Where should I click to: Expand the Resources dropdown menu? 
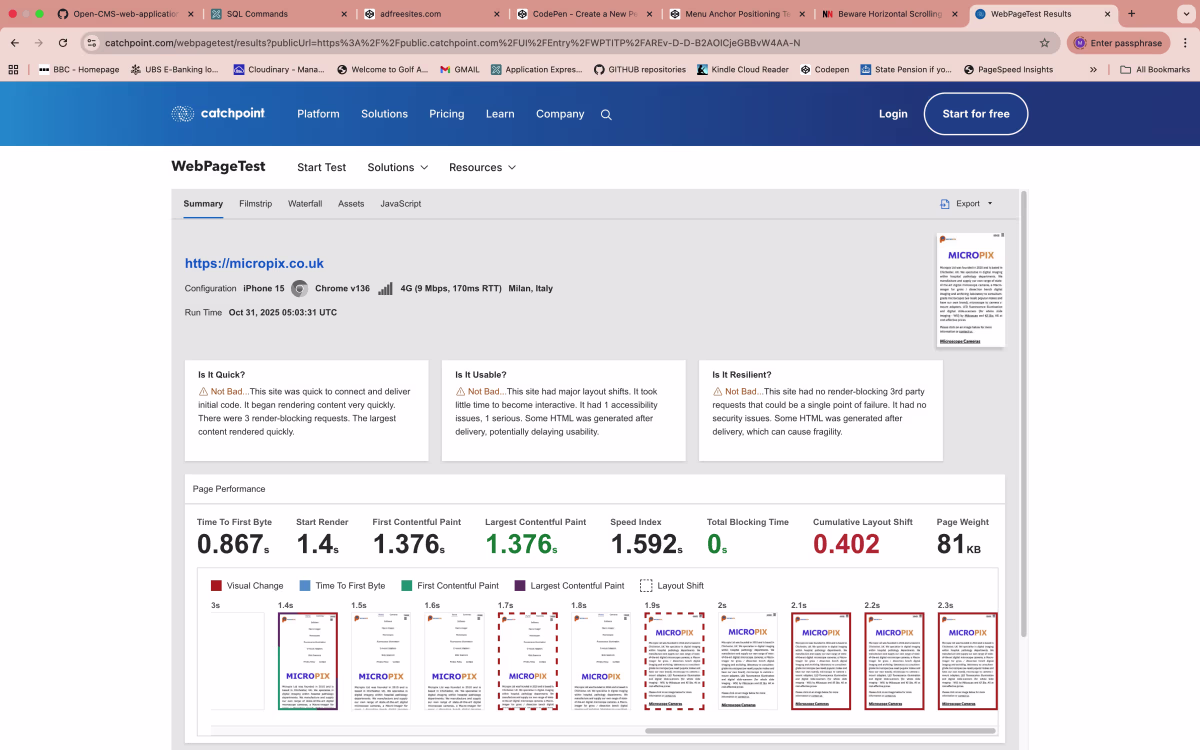(x=482, y=167)
